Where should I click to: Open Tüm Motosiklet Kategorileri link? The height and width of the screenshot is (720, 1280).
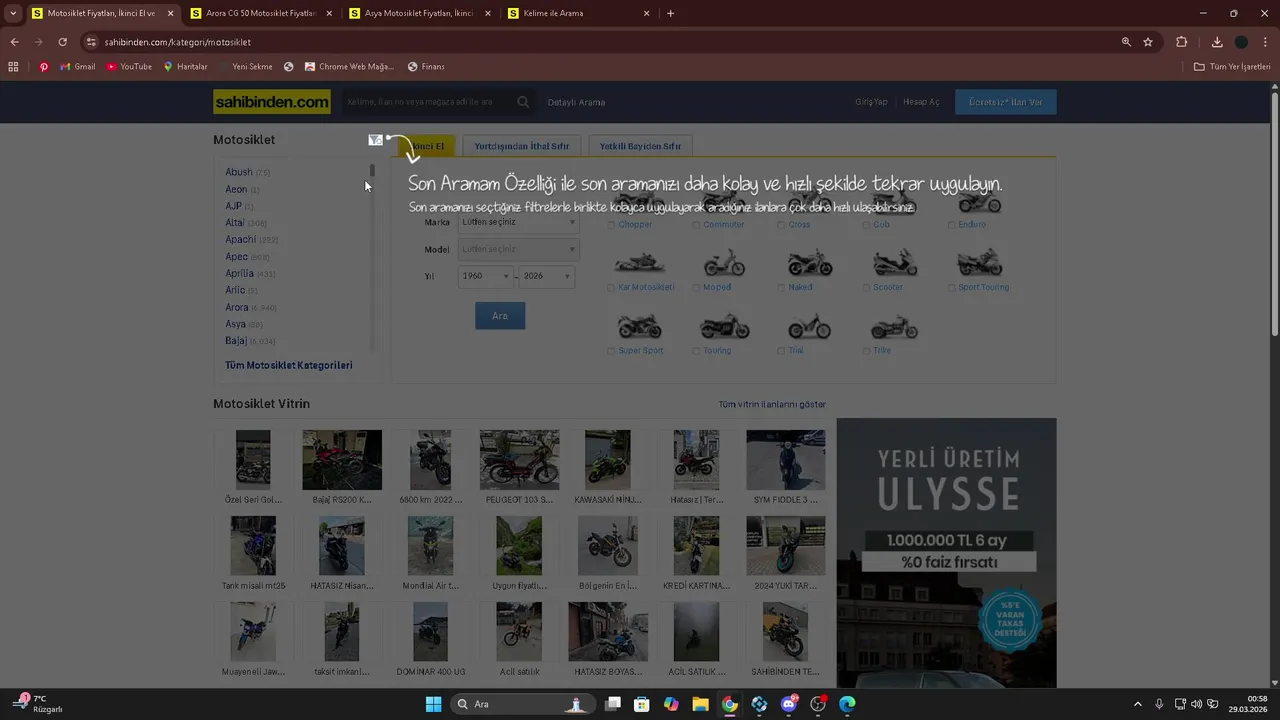[x=289, y=365]
